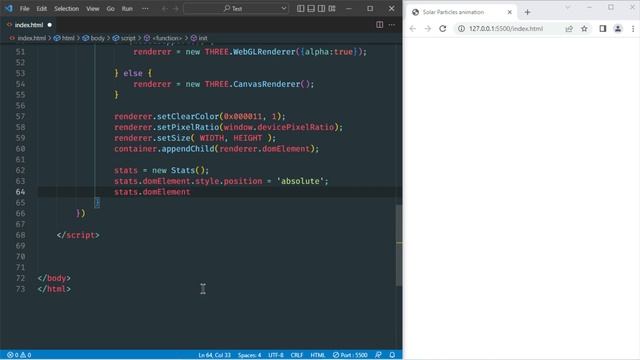
Task: Open the Go menu
Action: coord(110,9)
